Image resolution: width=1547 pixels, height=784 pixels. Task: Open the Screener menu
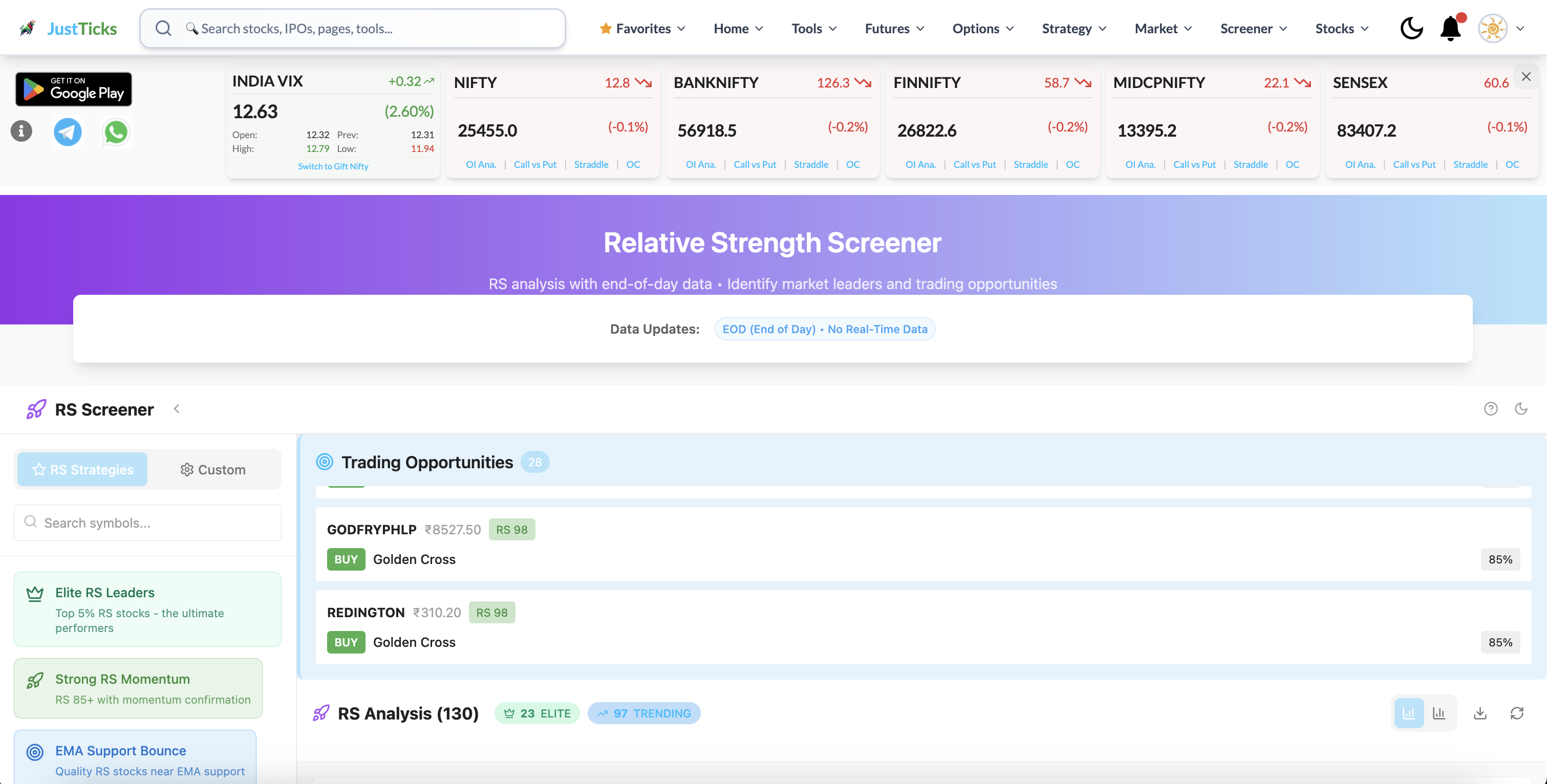(x=1253, y=28)
